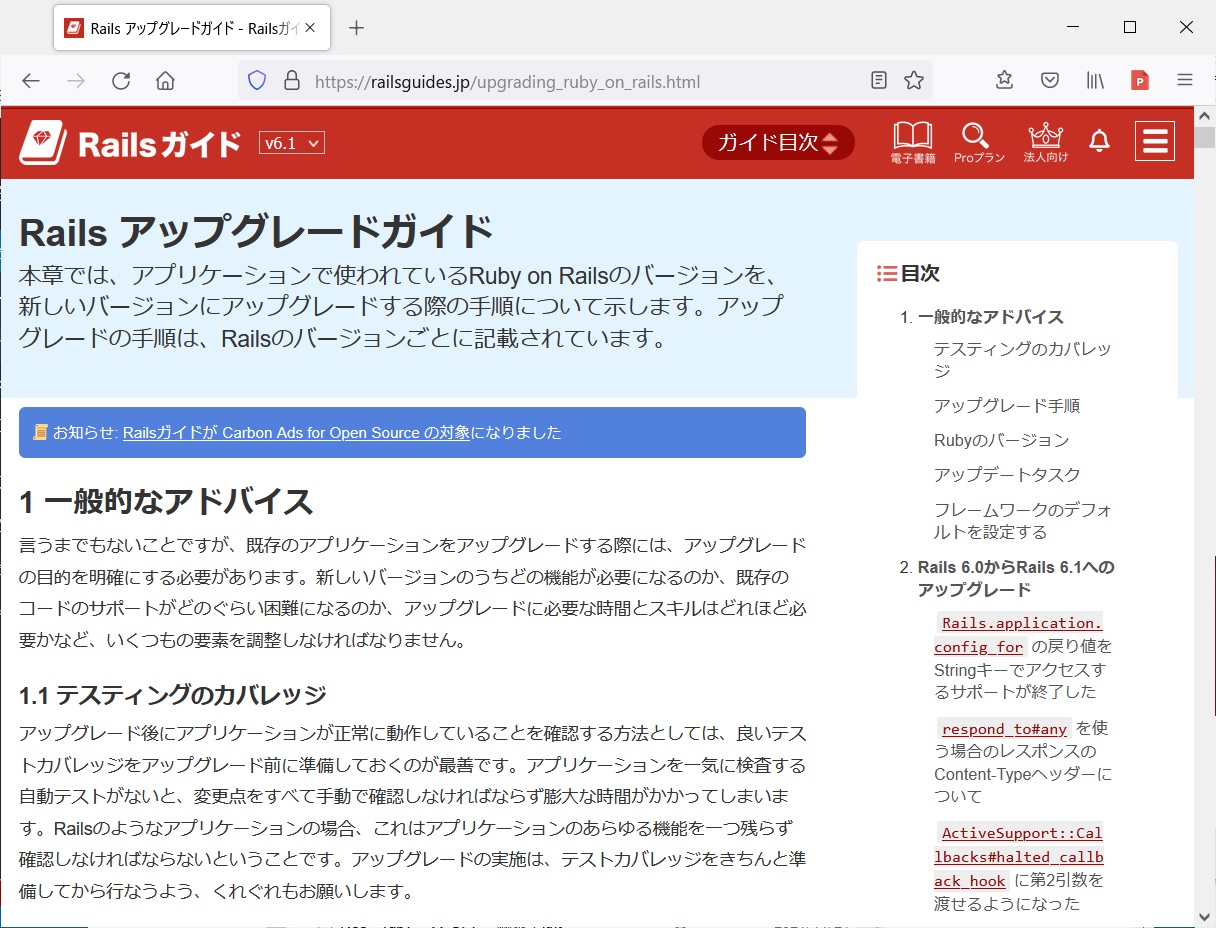
Task: Open the 法人向け crown icon
Action: 1046,143
